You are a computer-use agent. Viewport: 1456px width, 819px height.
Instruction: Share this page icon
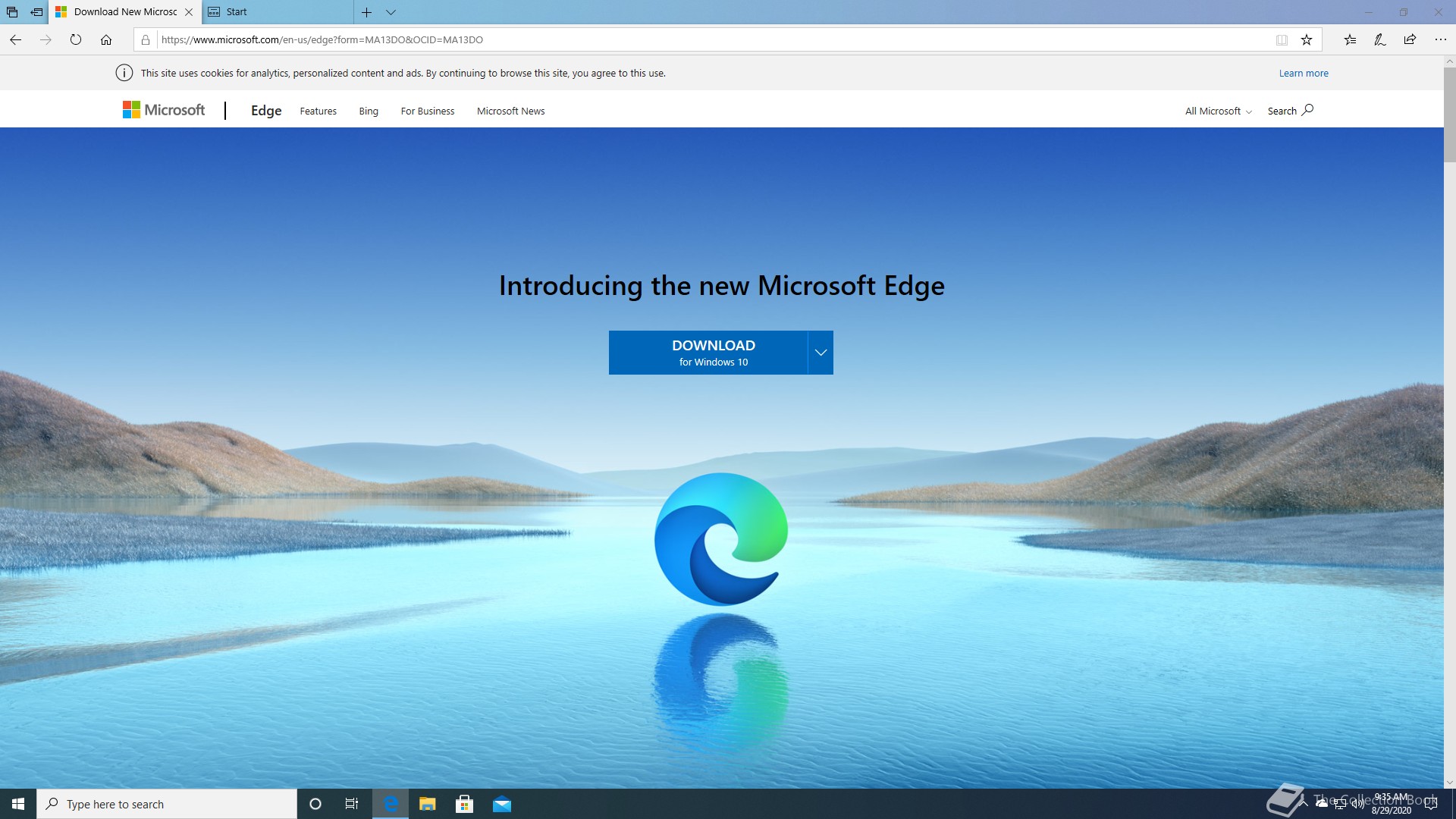click(x=1410, y=39)
